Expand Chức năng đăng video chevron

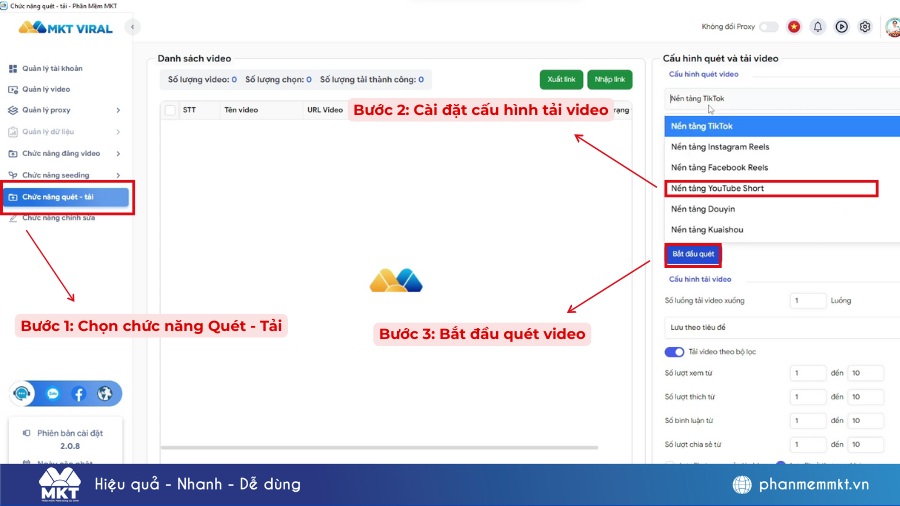coord(118,154)
